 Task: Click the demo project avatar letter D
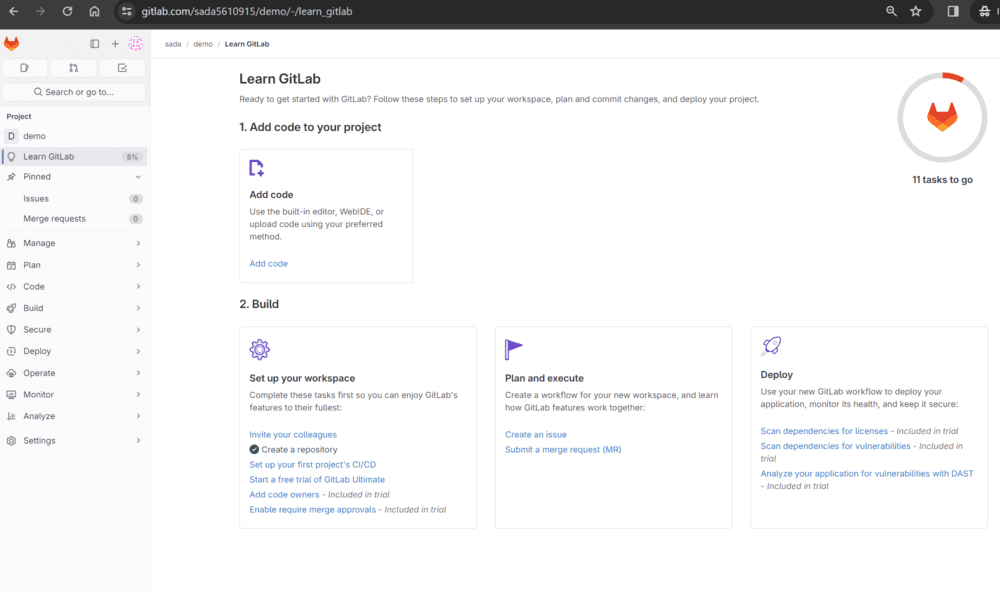[x=11, y=136]
